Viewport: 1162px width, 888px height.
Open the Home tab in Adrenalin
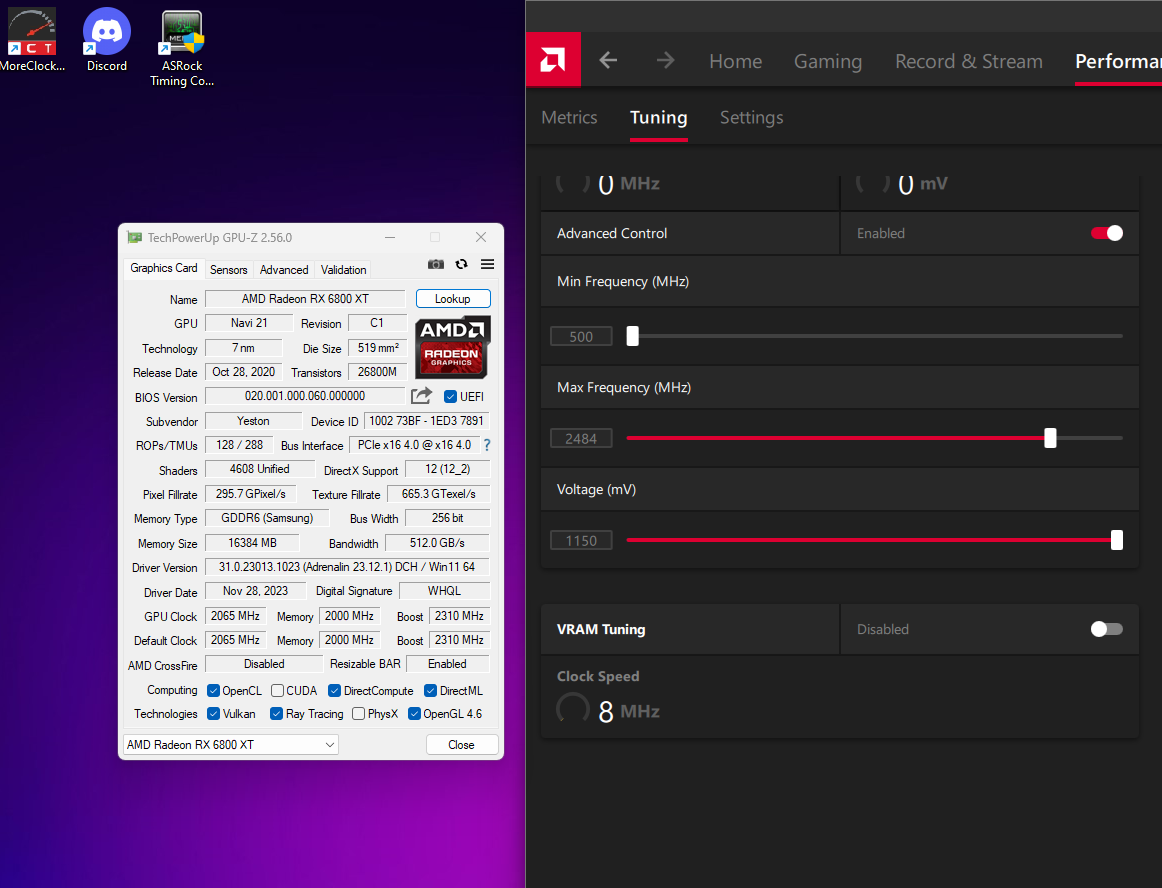(735, 61)
